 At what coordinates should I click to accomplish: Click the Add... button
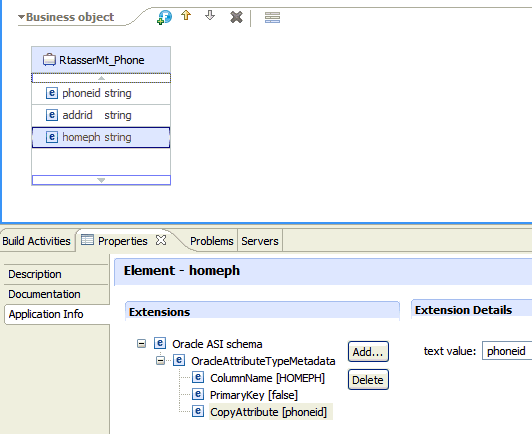(x=368, y=352)
